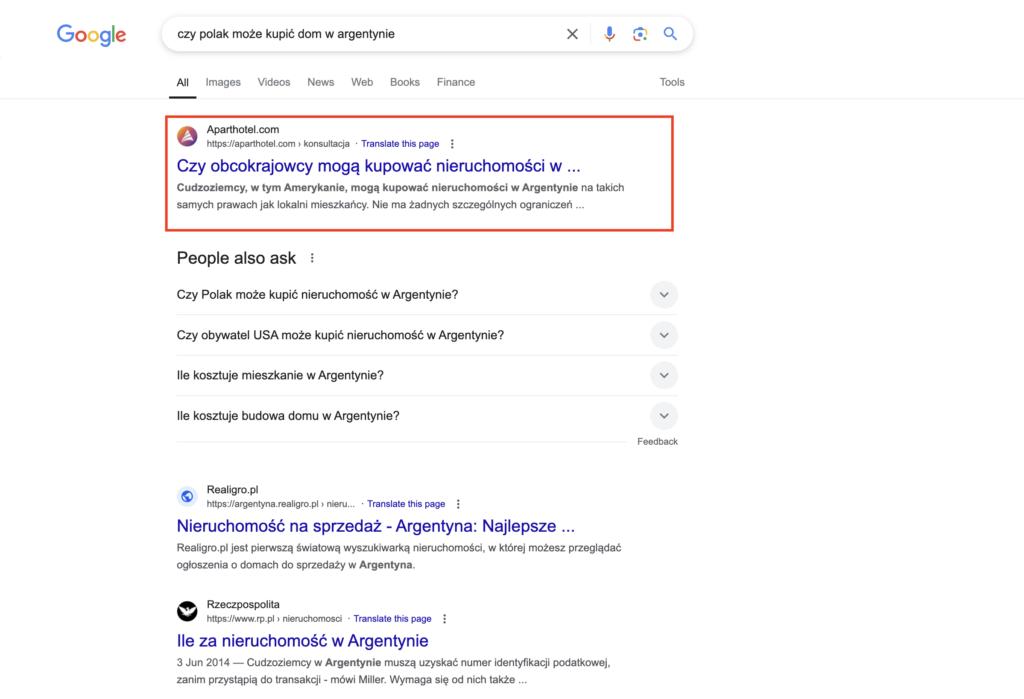Click the Aparthotel.com site favicon
Image resolution: width=1024 pixels, height=699 pixels.
[187, 136]
